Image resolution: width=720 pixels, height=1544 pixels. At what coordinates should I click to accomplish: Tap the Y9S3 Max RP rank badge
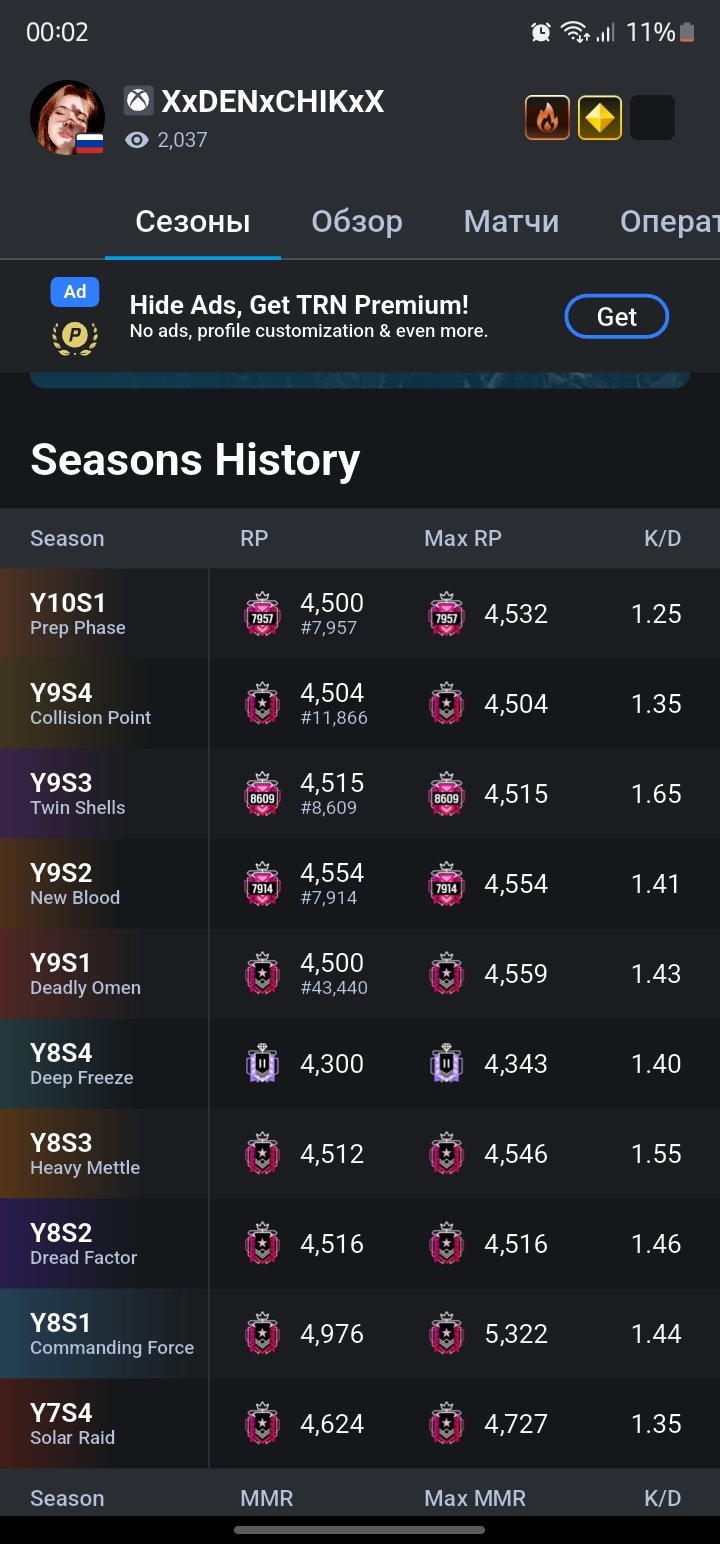click(x=446, y=794)
